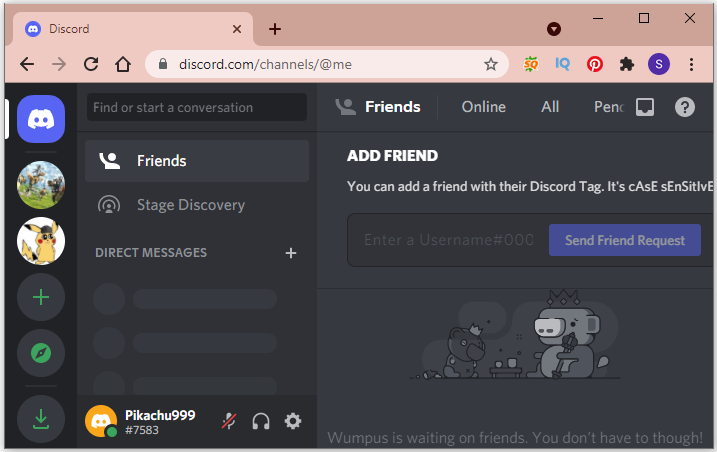Click the address bar URL

(x=265, y=64)
